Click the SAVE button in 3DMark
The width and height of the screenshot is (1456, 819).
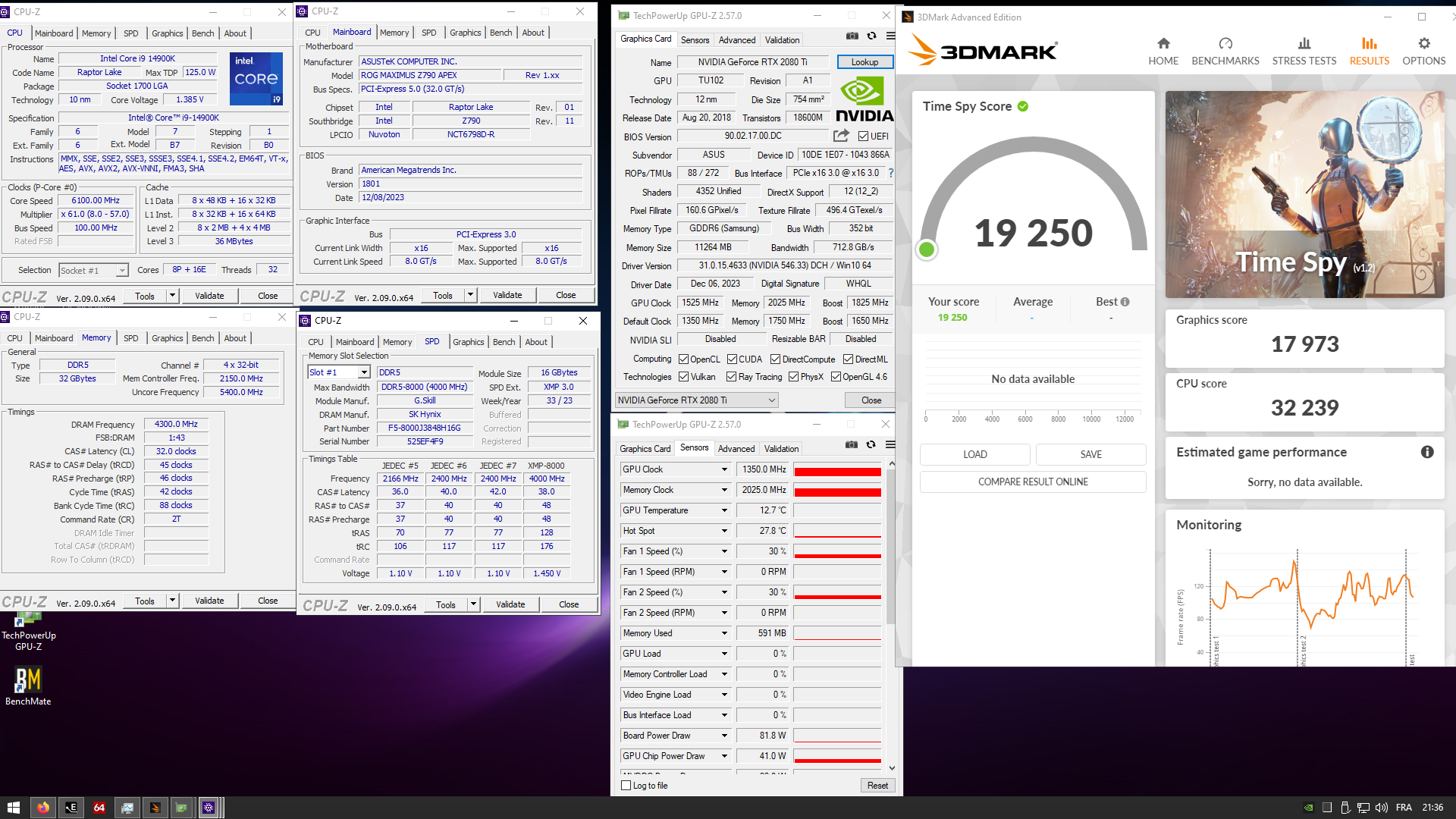(x=1090, y=454)
